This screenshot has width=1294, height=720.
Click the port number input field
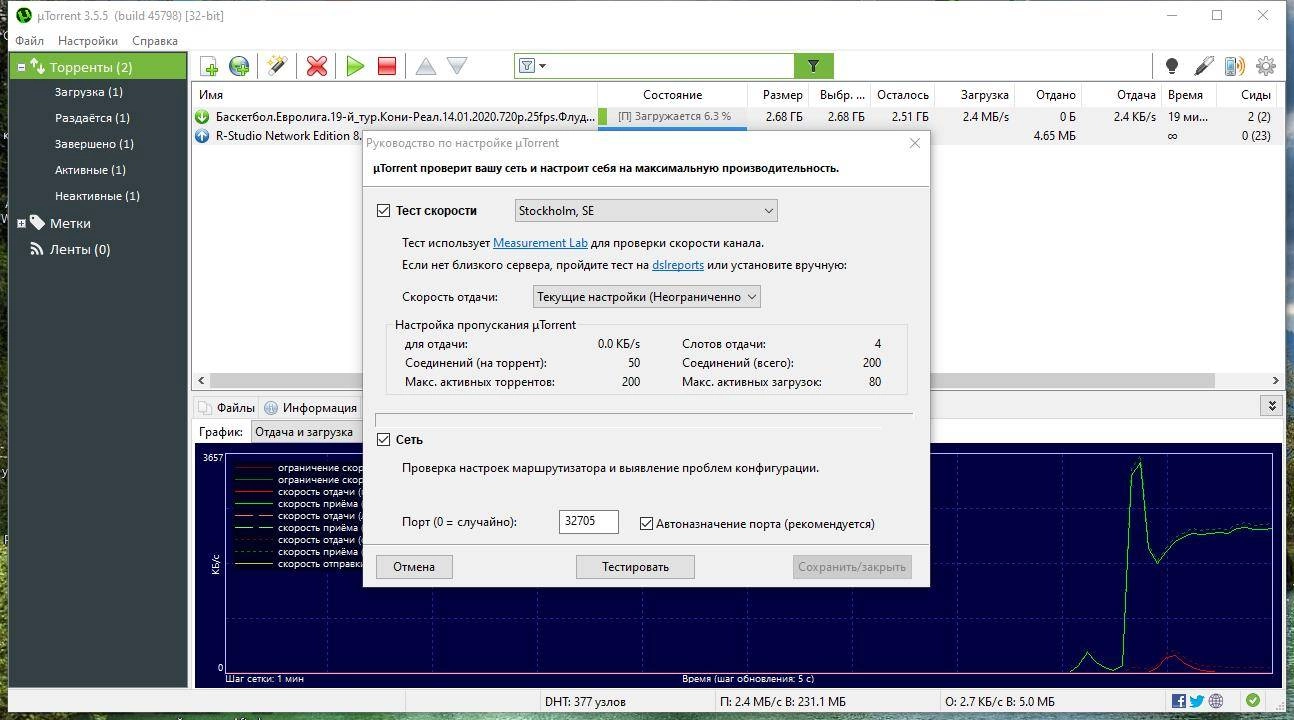pyautogui.click(x=589, y=521)
